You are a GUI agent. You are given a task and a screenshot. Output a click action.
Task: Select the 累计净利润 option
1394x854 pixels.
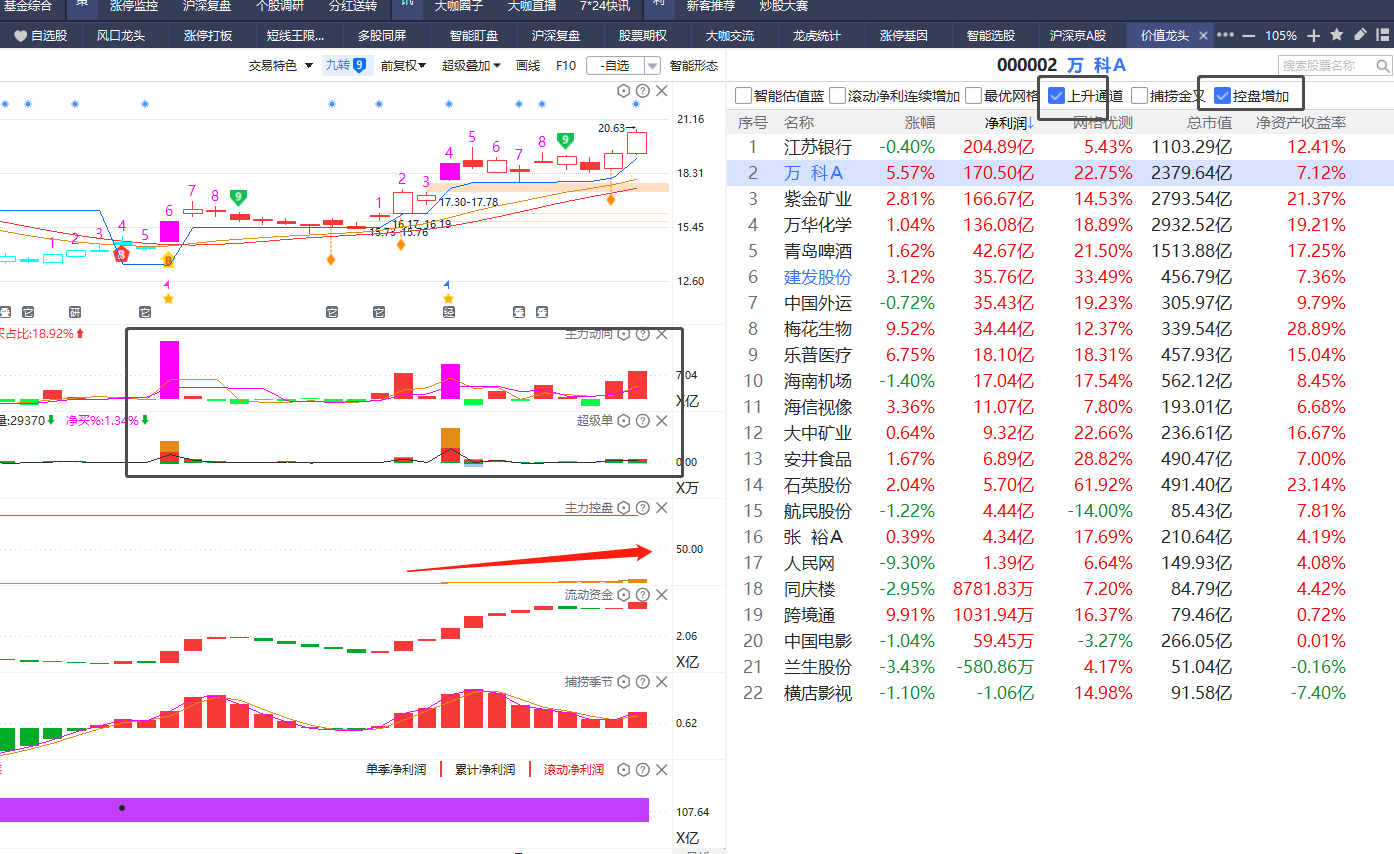point(485,770)
